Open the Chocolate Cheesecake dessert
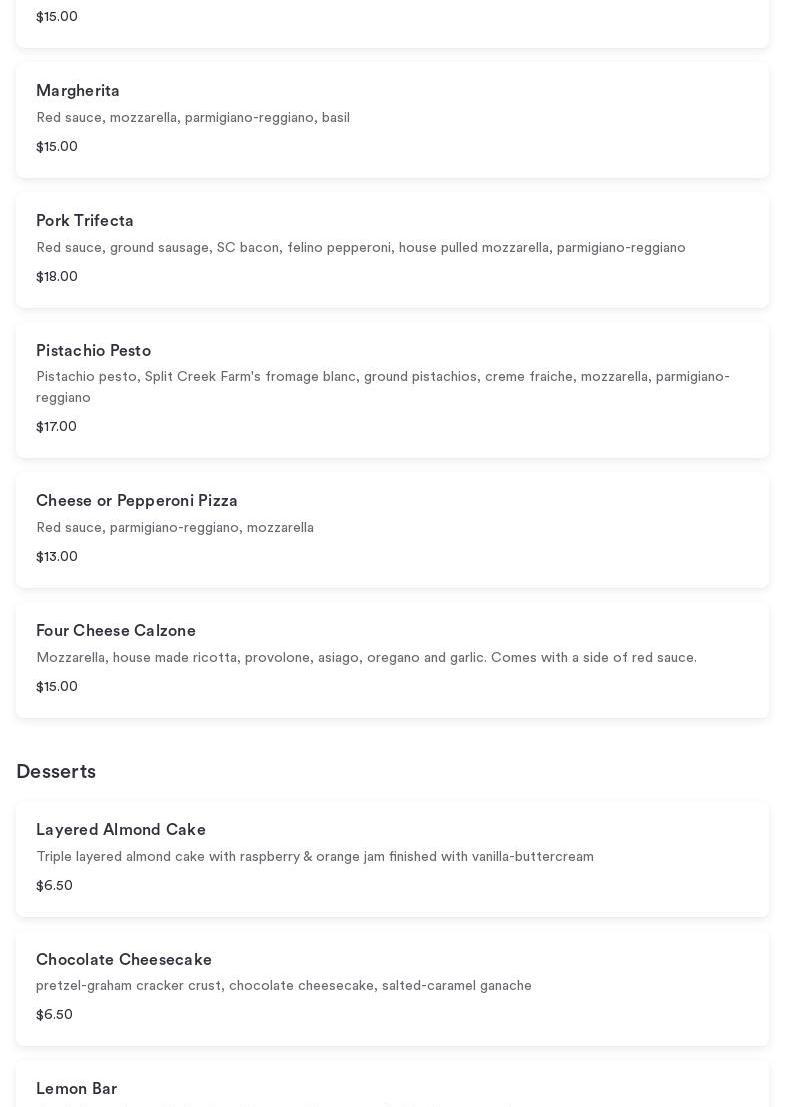The image size is (785, 1107). point(124,960)
